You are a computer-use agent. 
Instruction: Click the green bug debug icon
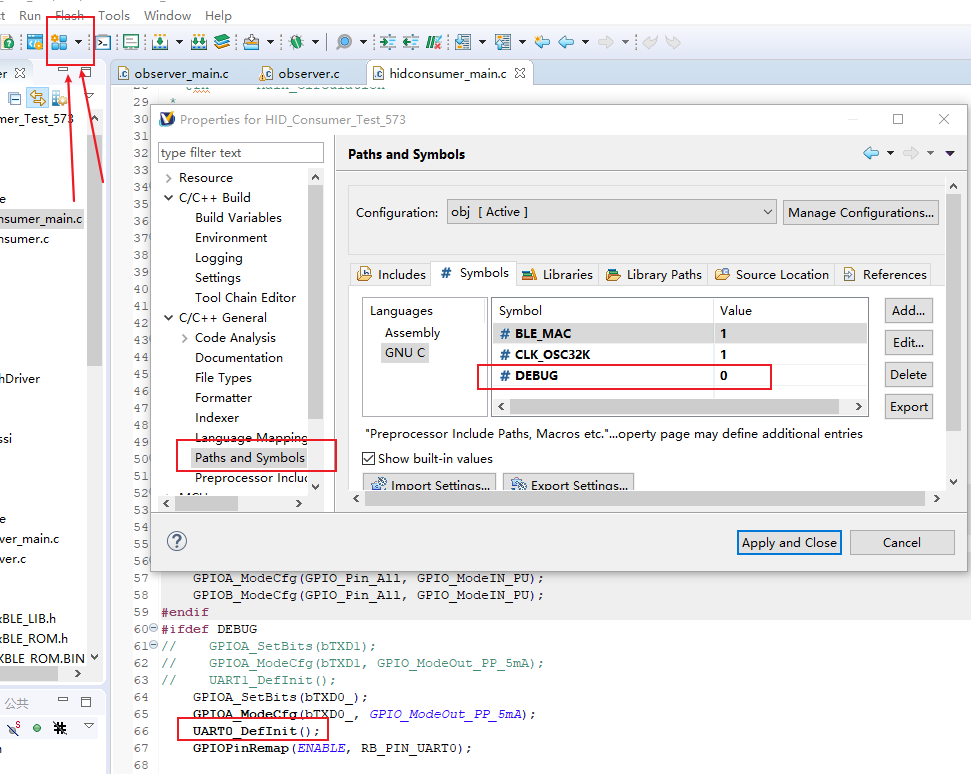point(297,42)
